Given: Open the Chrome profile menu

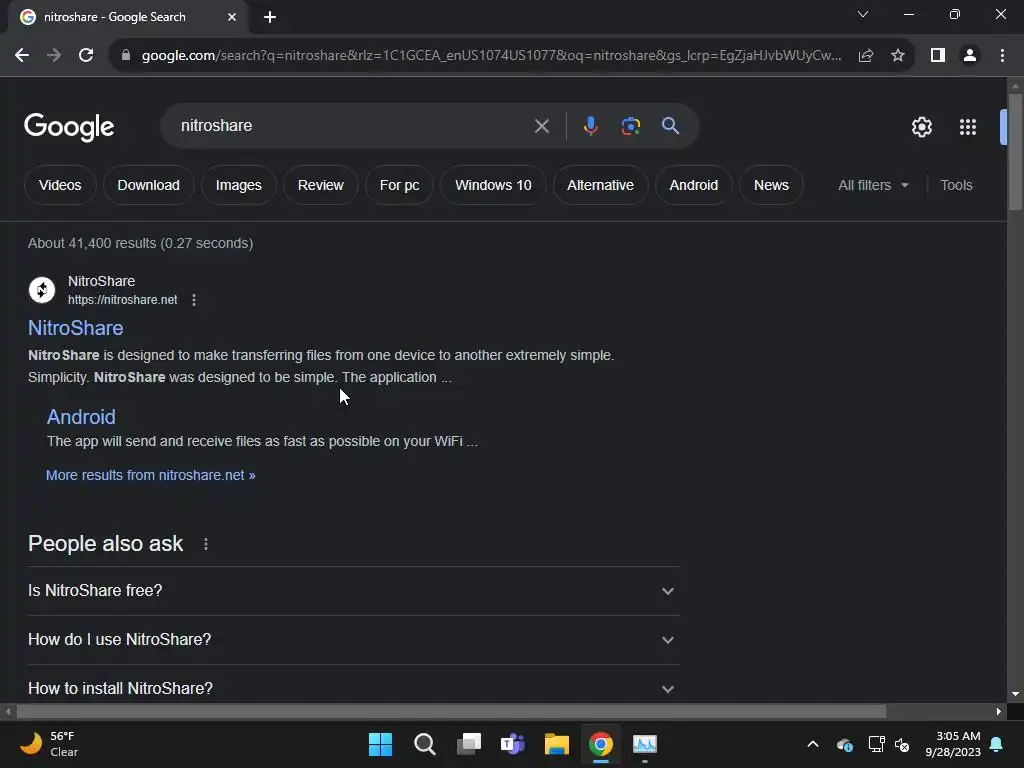Looking at the screenshot, I should click(x=970, y=56).
